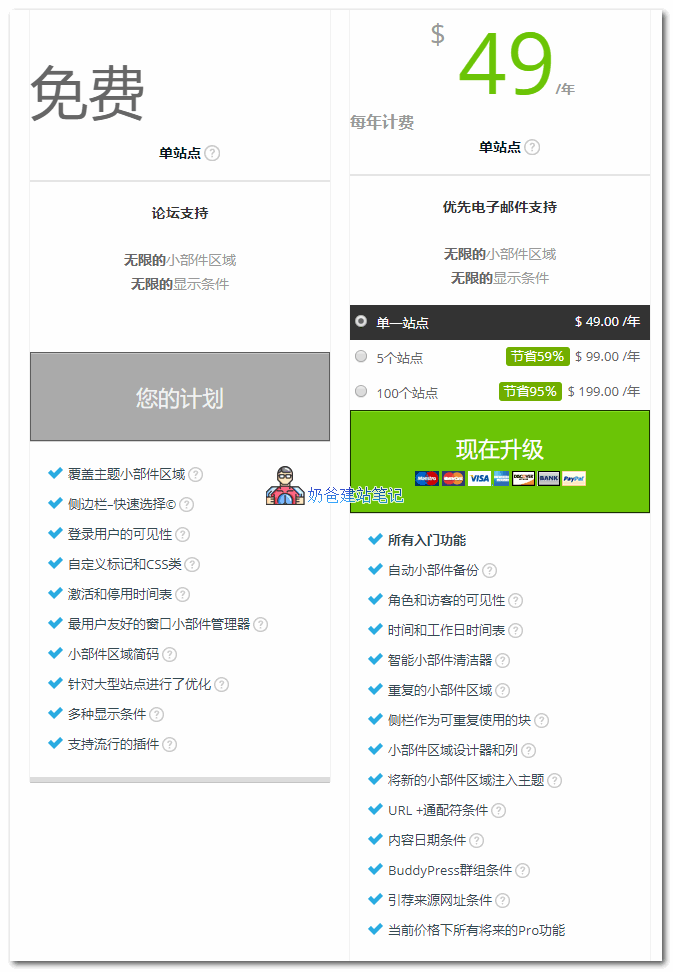Open help icon for 覆盖主题小部件区域
This screenshot has width=673, height=972.
pos(195,475)
